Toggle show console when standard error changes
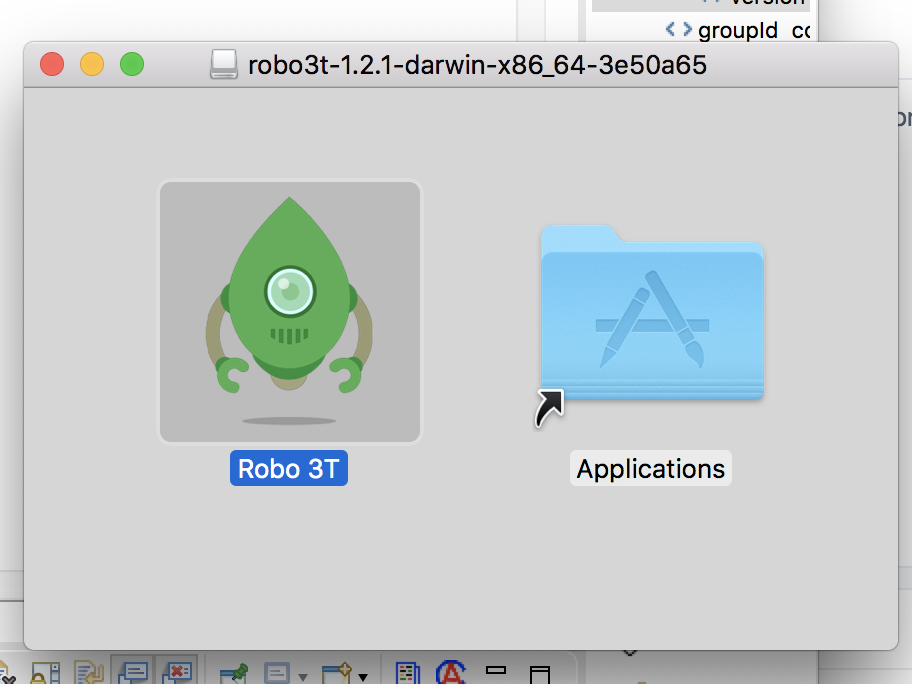This screenshot has width=912, height=684. [x=177, y=672]
